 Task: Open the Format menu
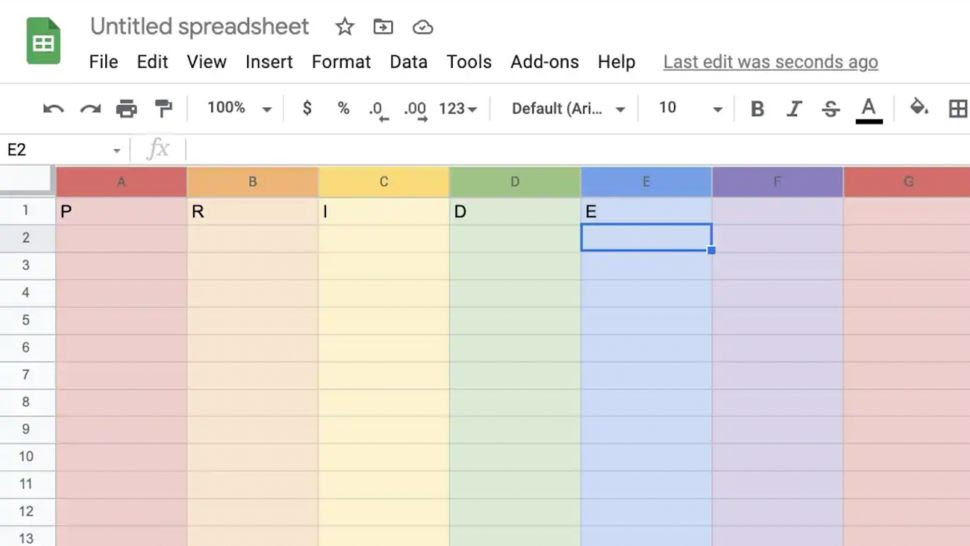341,62
